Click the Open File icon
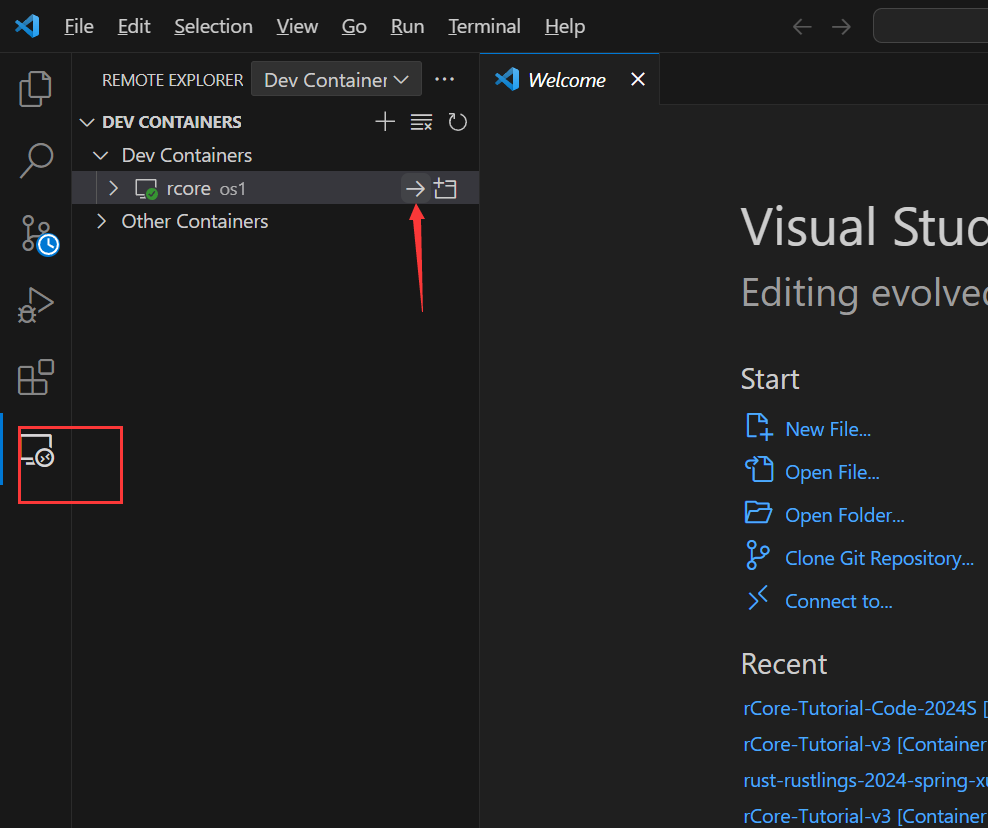Image resolution: width=988 pixels, height=828 pixels. 759,469
